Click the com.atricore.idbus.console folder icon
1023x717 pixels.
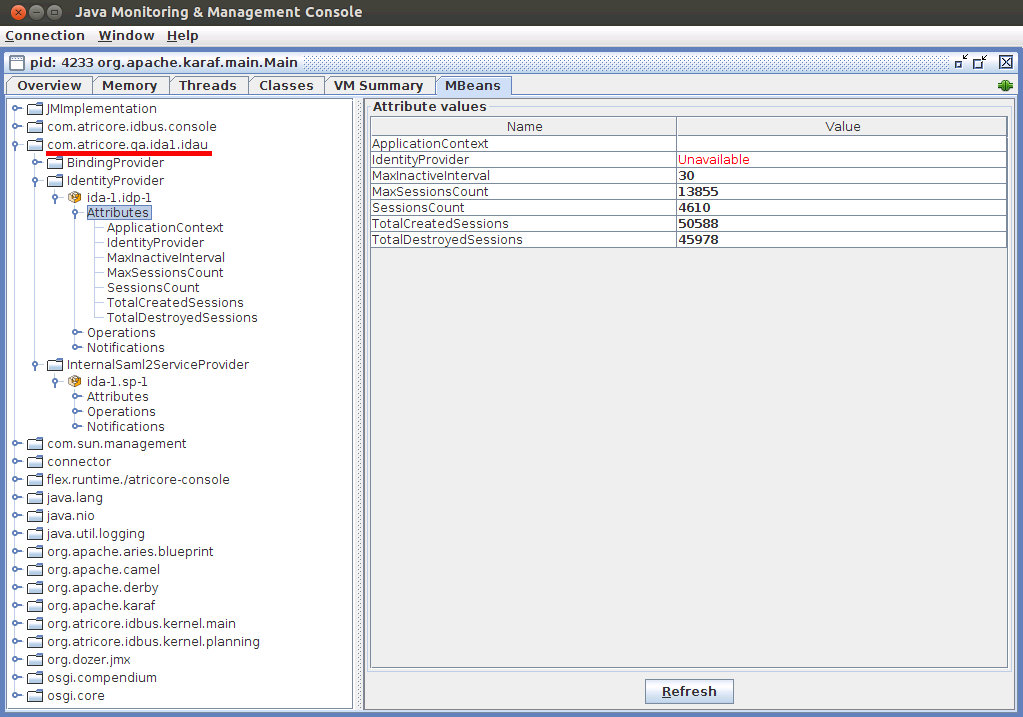click(35, 127)
